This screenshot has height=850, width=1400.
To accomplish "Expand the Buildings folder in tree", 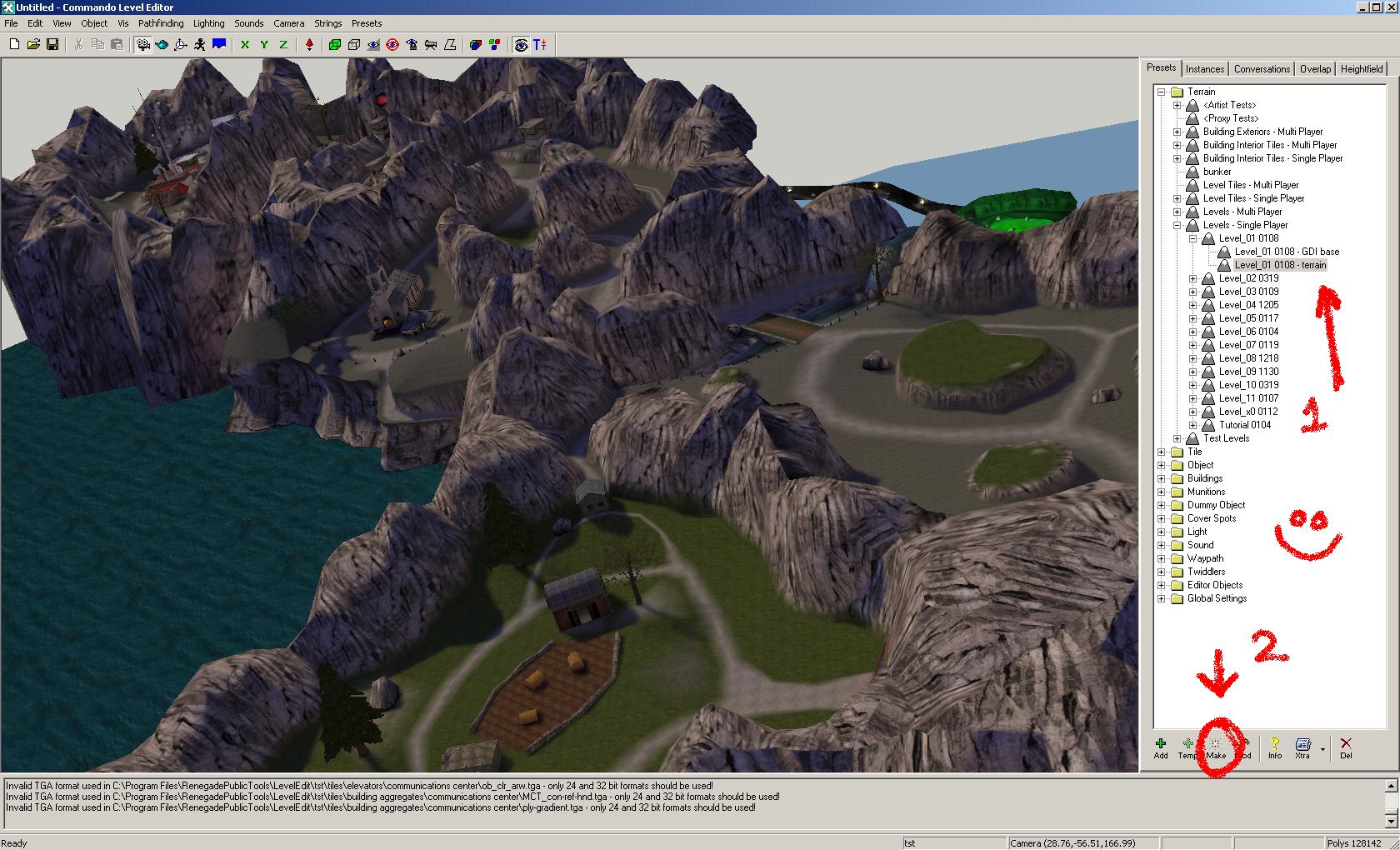I will coord(1162,478).
